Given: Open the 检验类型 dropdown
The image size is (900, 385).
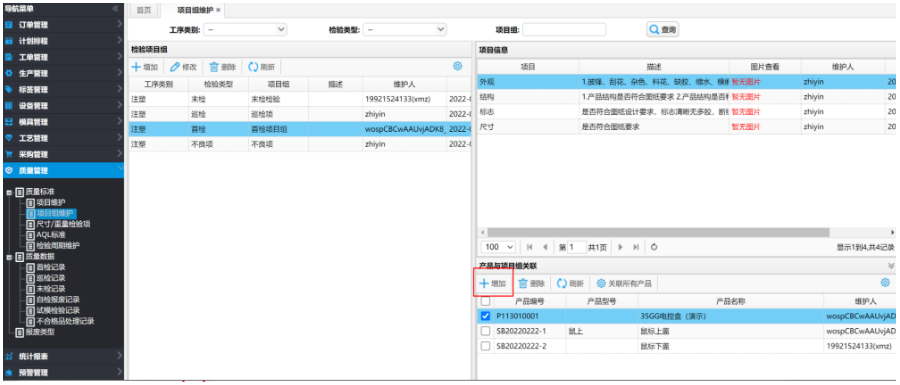Looking at the screenshot, I should 405,29.
